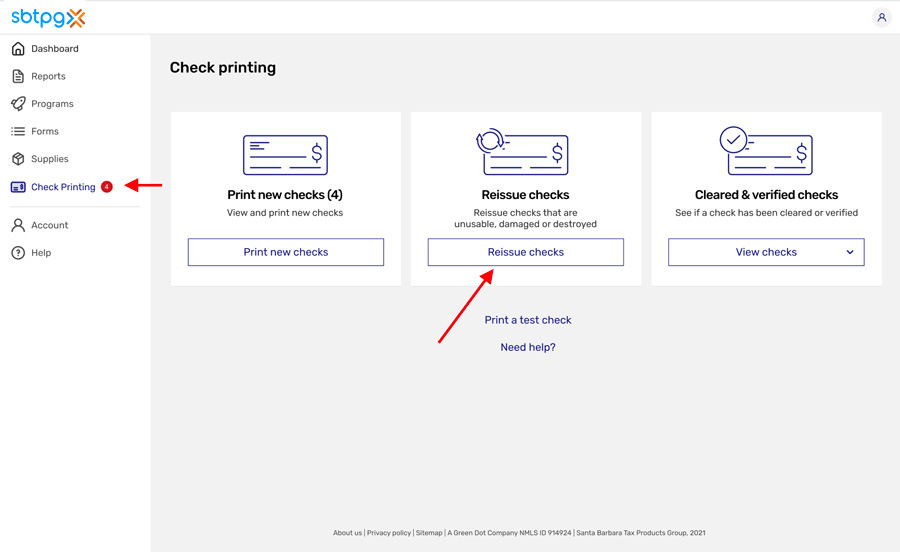Click the Help question mark icon

click(x=18, y=252)
